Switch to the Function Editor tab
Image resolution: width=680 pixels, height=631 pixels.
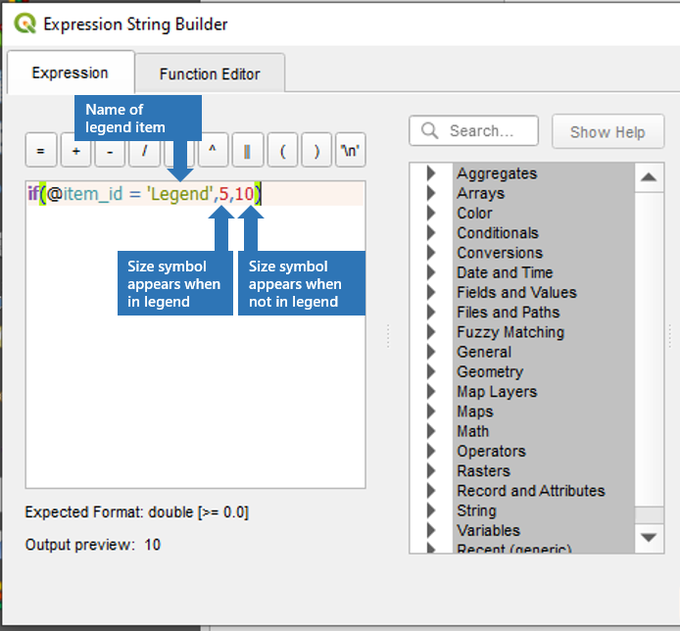point(210,73)
